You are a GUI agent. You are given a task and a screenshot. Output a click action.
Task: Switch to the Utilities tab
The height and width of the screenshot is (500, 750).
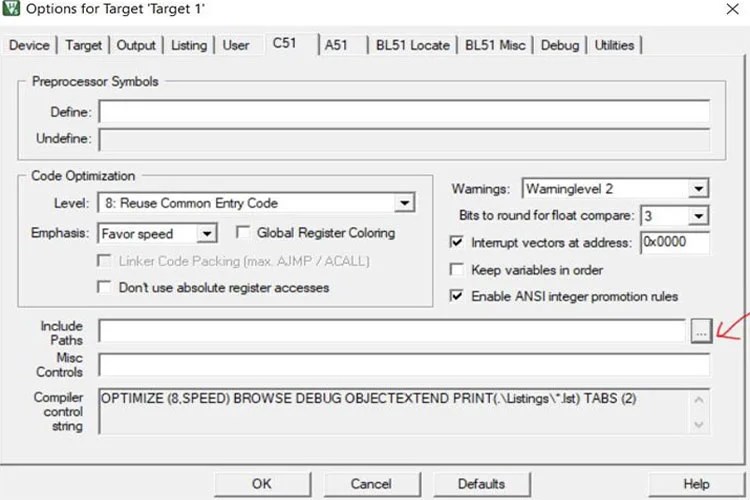click(615, 45)
